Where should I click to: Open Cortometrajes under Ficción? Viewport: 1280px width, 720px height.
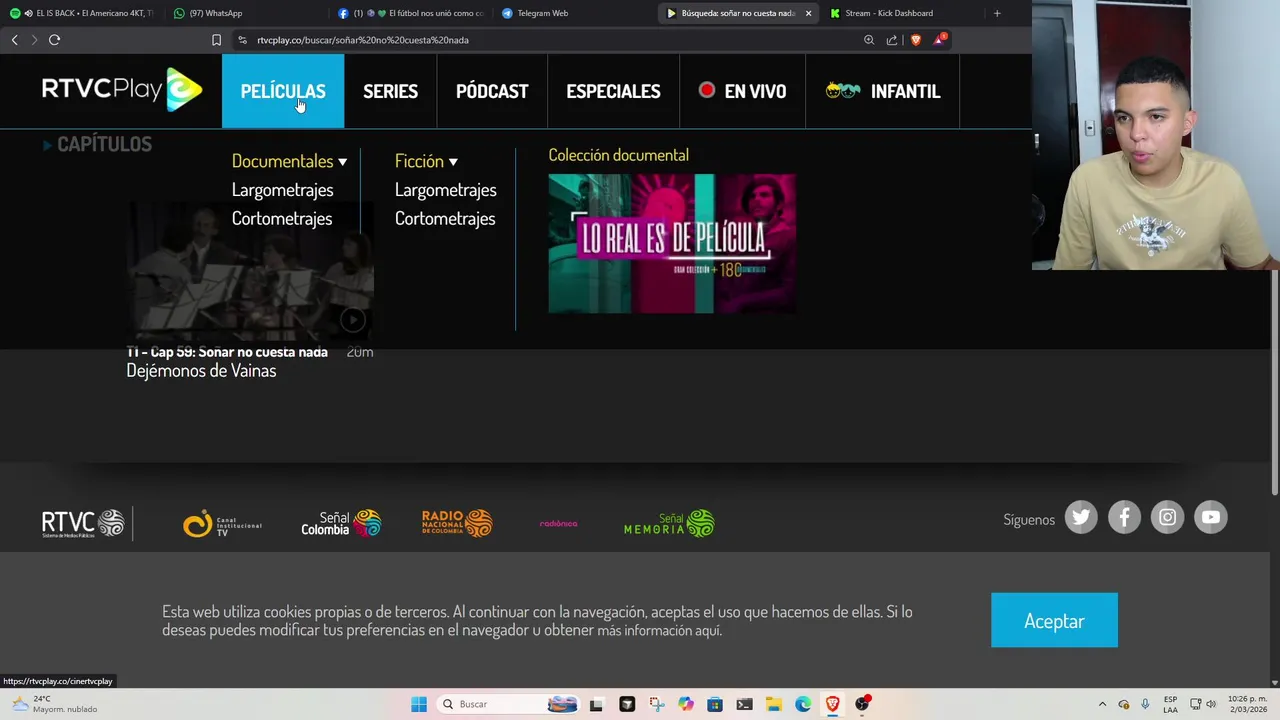coord(445,219)
